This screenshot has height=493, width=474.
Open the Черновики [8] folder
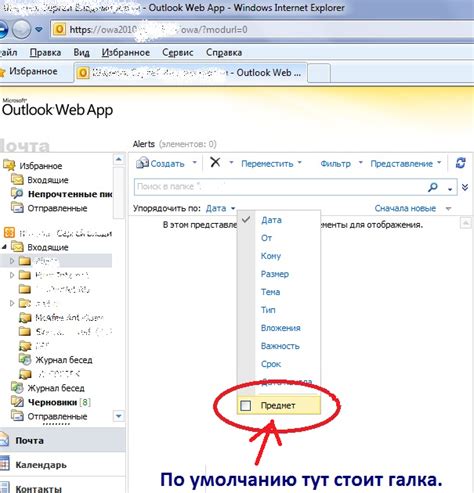tap(59, 402)
